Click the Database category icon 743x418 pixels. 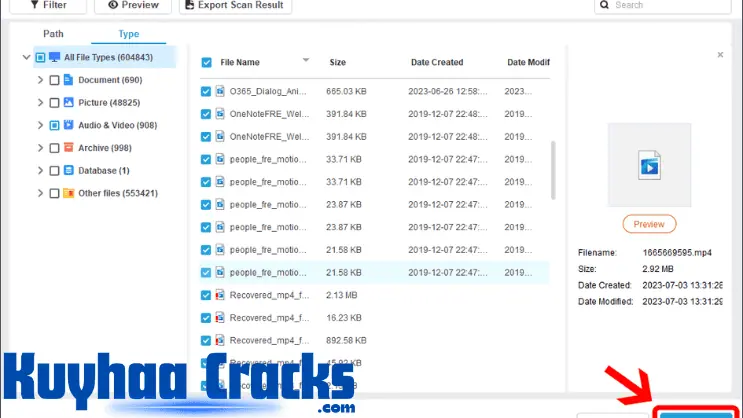coord(69,171)
